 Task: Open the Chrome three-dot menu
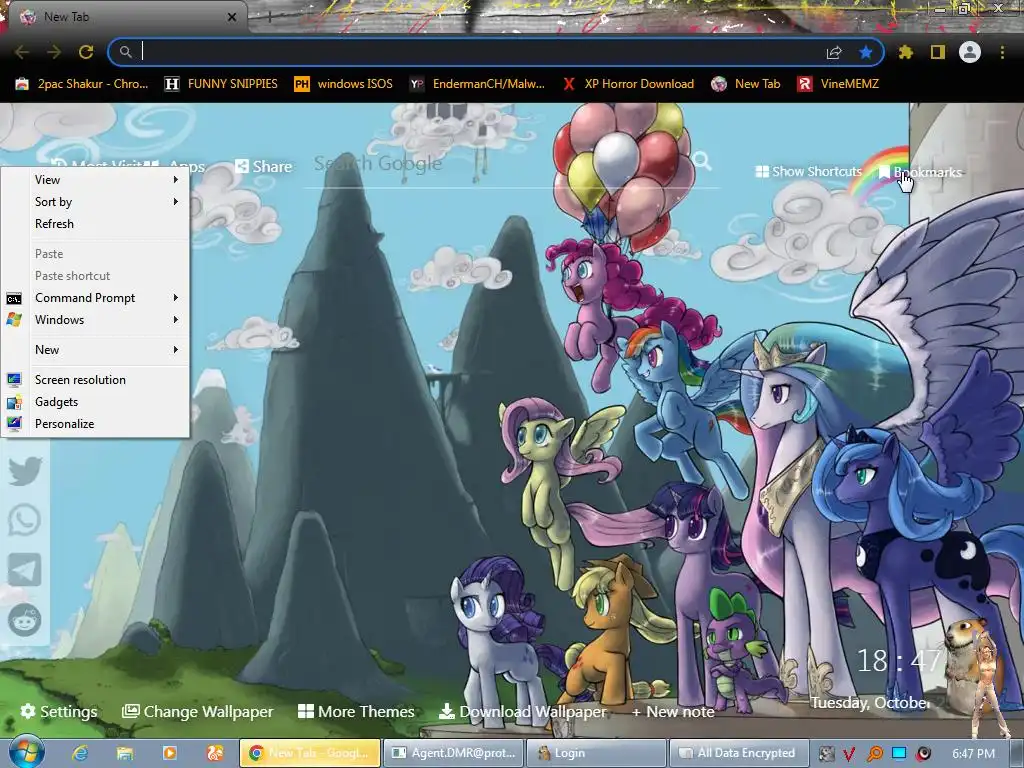[1002, 52]
